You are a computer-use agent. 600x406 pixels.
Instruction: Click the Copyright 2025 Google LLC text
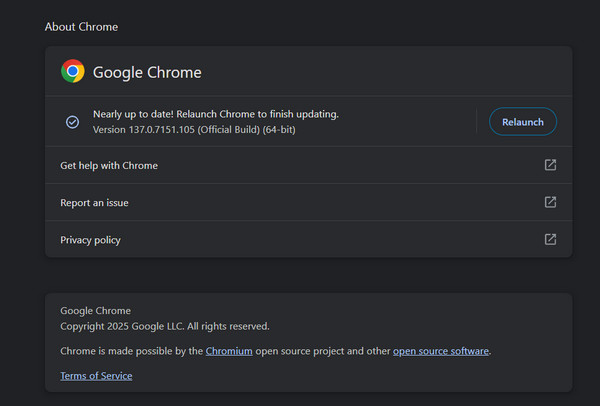[164, 326]
